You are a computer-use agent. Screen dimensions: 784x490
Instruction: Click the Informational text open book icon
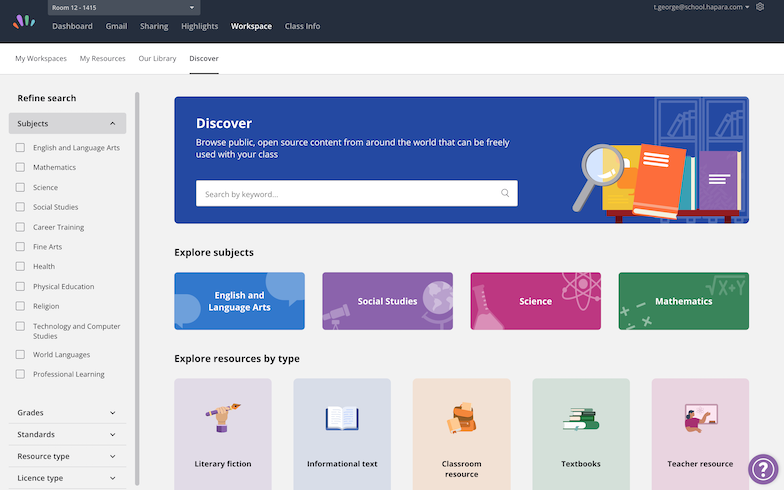pyautogui.click(x=342, y=418)
